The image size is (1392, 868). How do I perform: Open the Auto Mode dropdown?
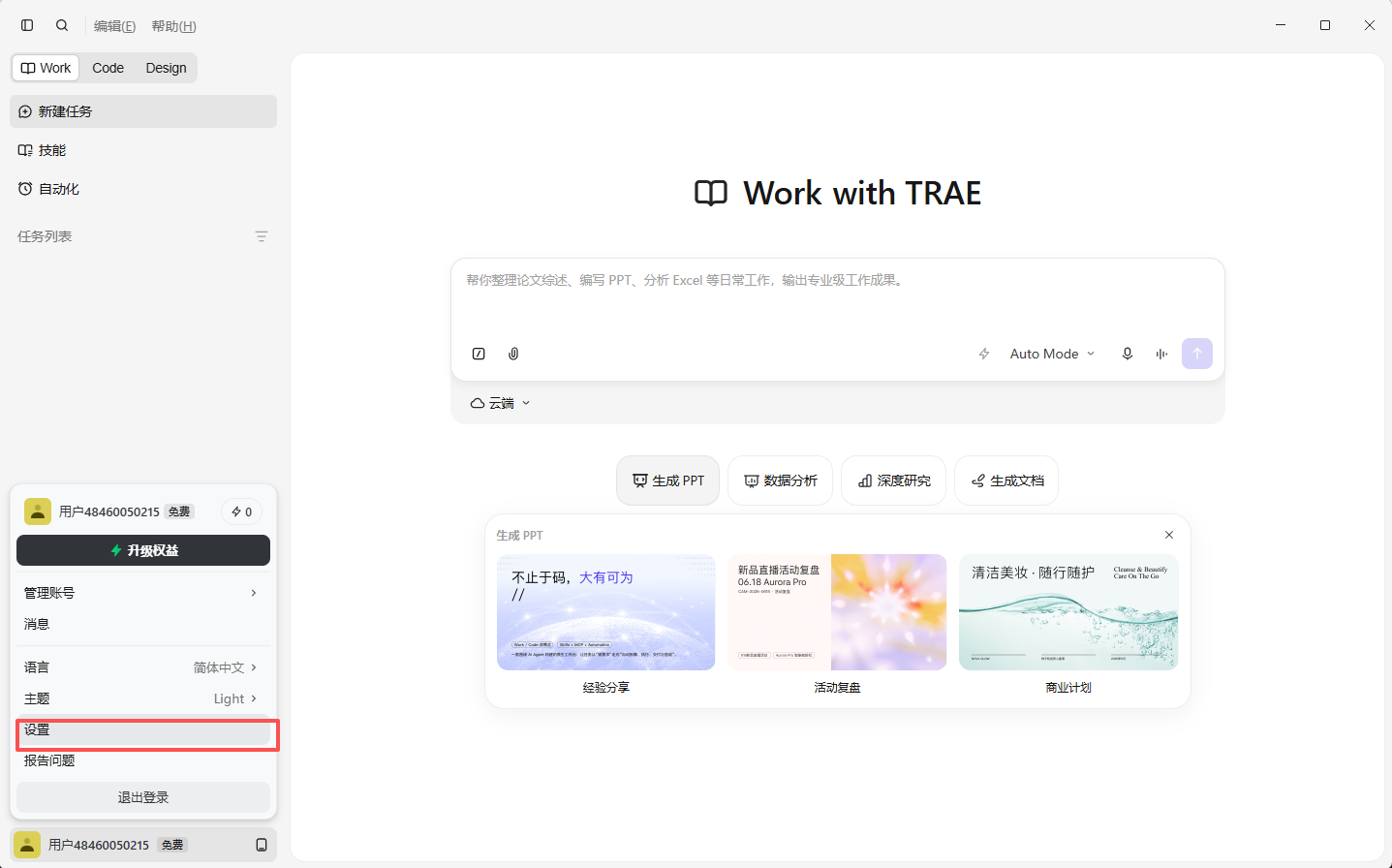(x=1052, y=354)
